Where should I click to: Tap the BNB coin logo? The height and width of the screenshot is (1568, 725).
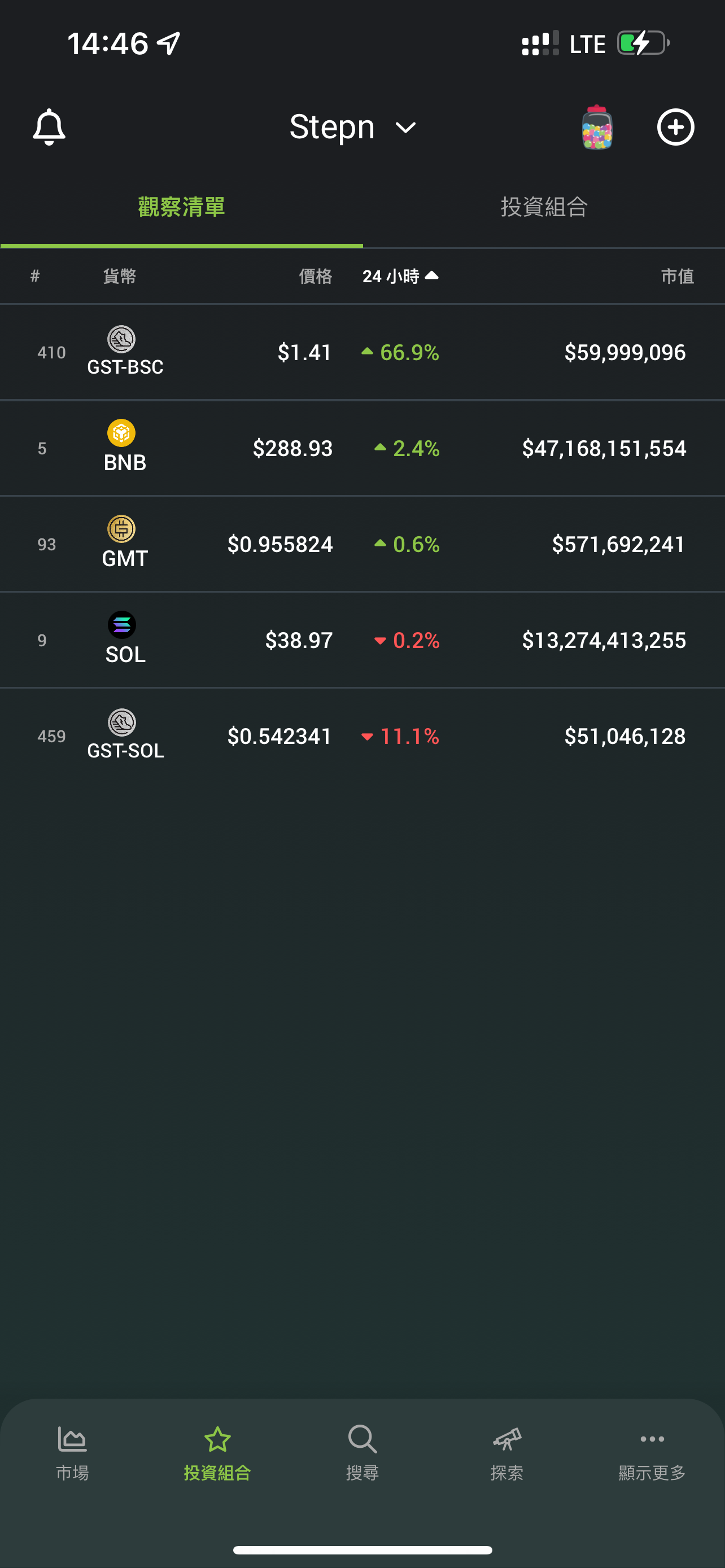point(121,433)
